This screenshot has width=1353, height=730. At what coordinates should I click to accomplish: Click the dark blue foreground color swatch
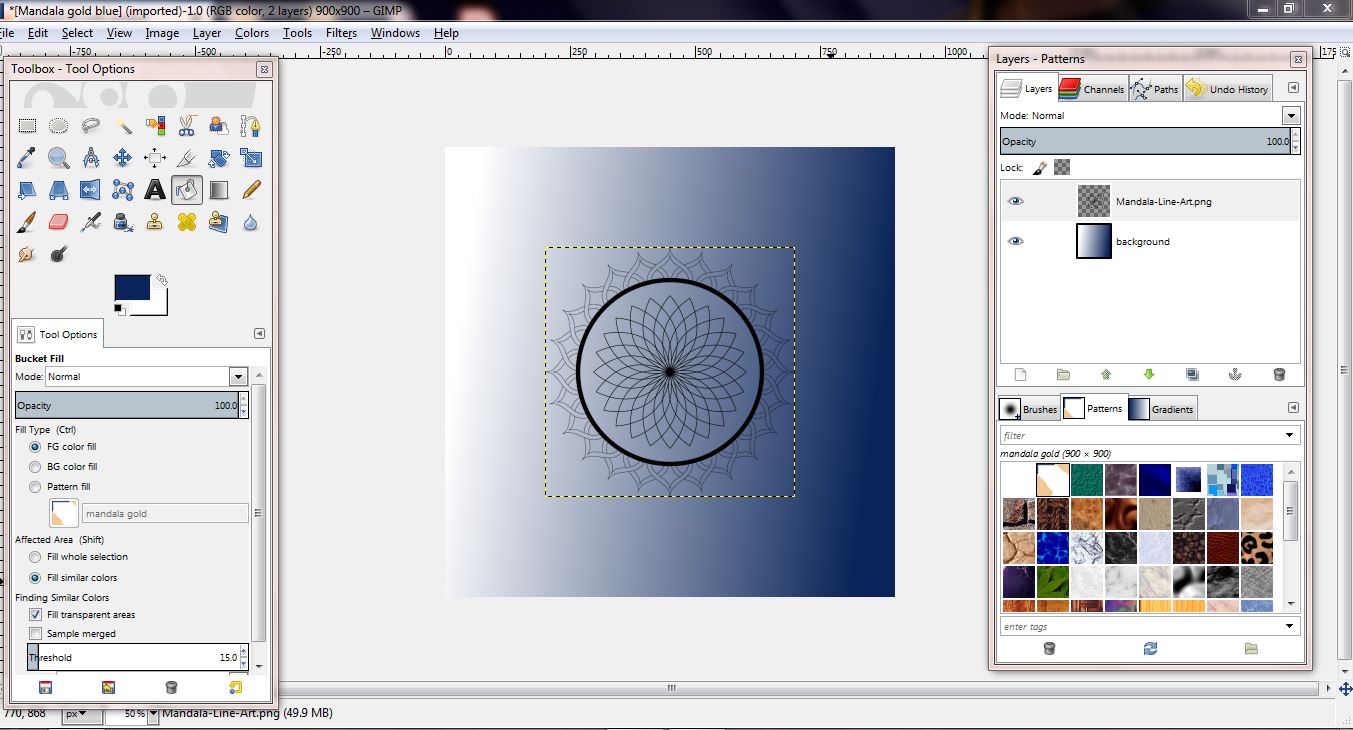(x=132, y=287)
